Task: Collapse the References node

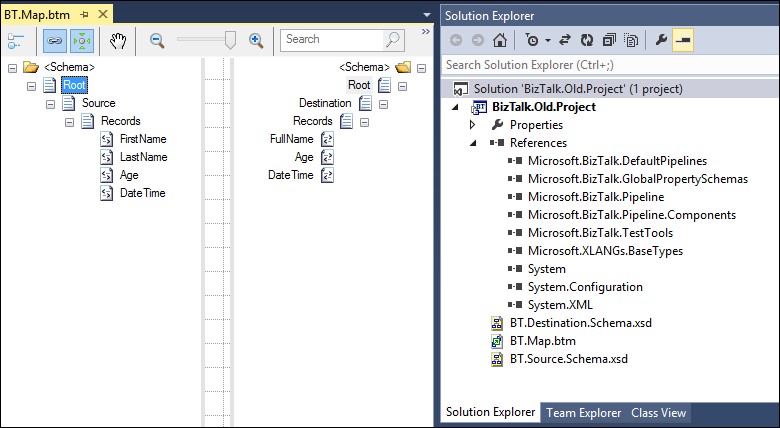Action: (473, 143)
